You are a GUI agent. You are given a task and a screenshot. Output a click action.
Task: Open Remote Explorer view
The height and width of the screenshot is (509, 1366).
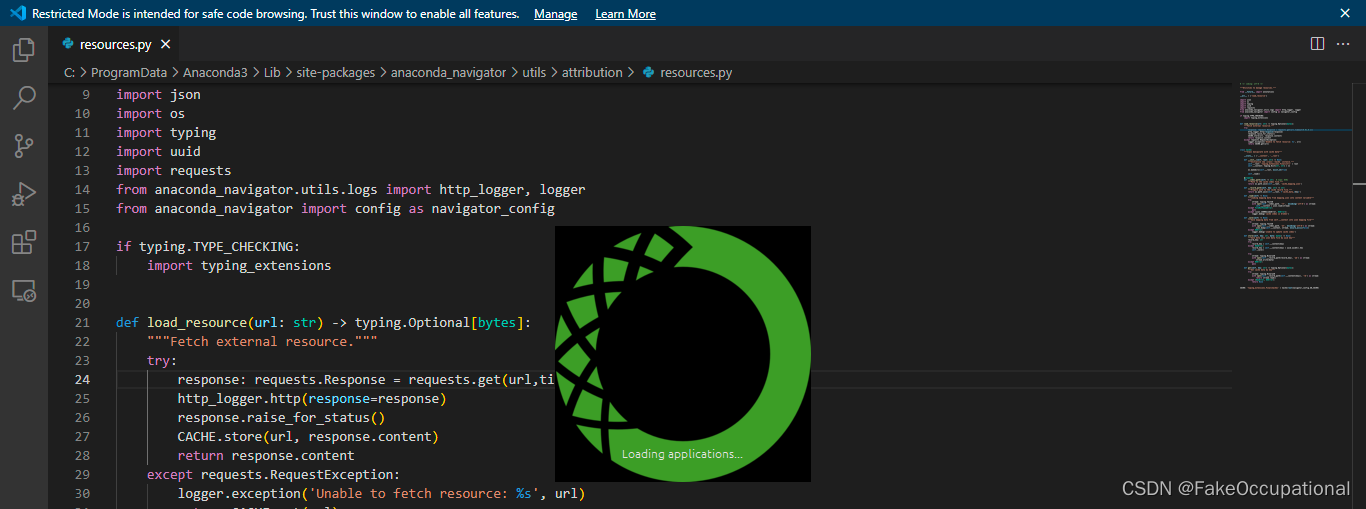tap(24, 290)
